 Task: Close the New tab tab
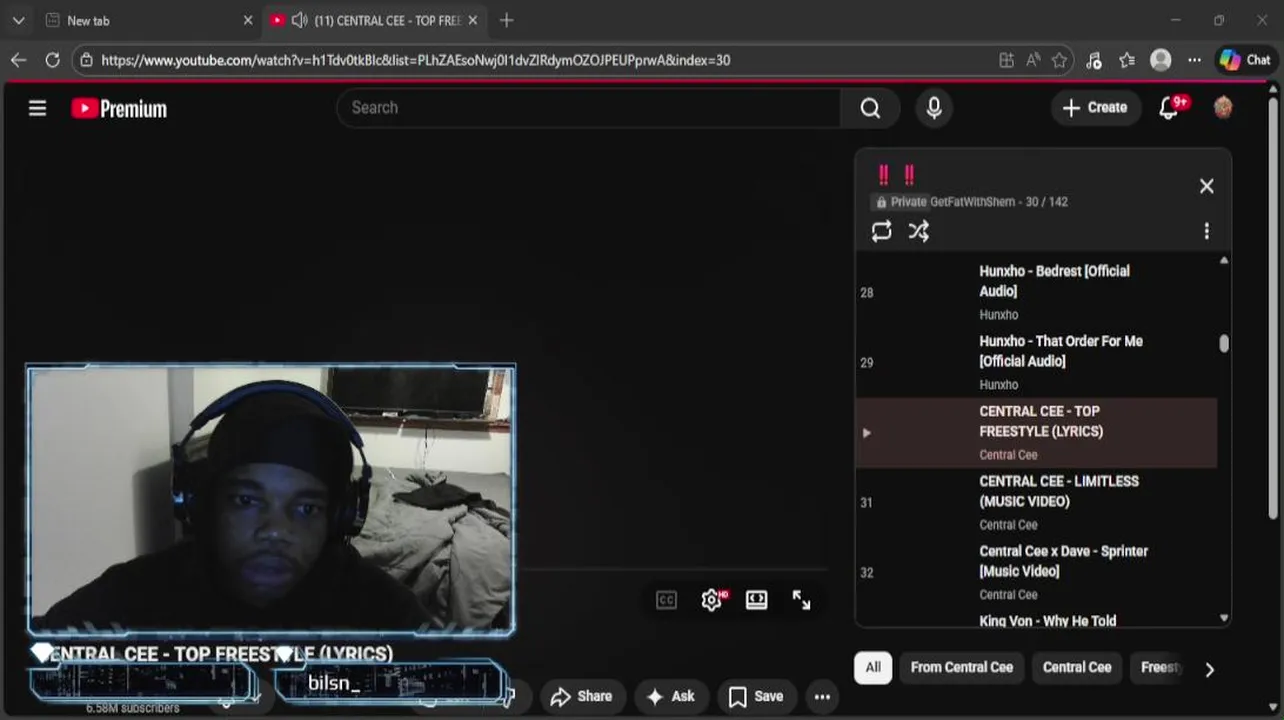(x=248, y=20)
